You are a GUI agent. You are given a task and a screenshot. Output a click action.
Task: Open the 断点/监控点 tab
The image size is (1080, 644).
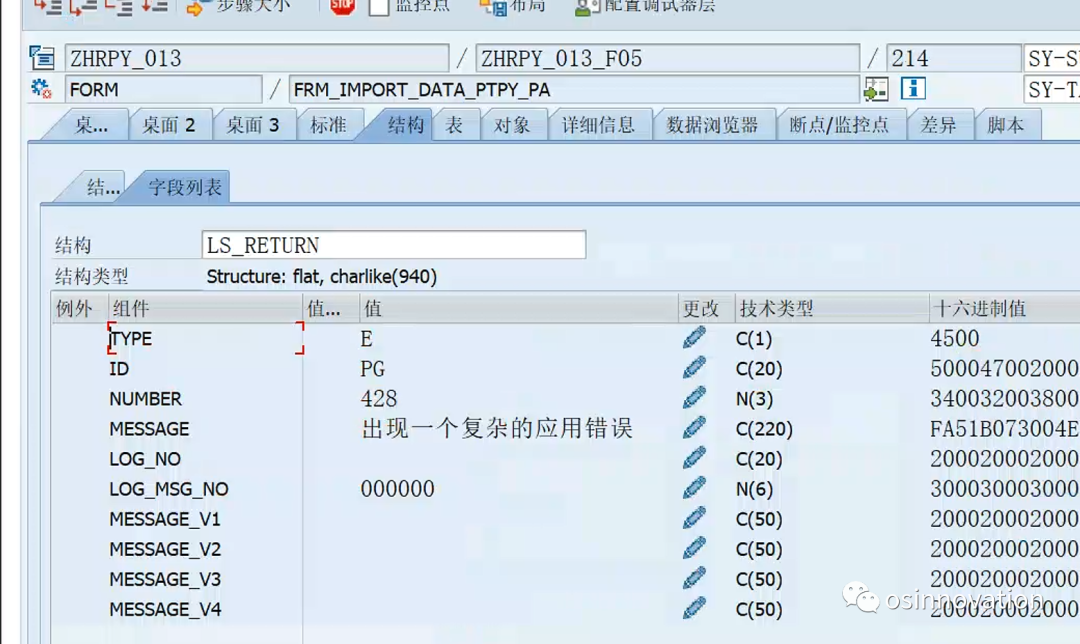(839, 125)
